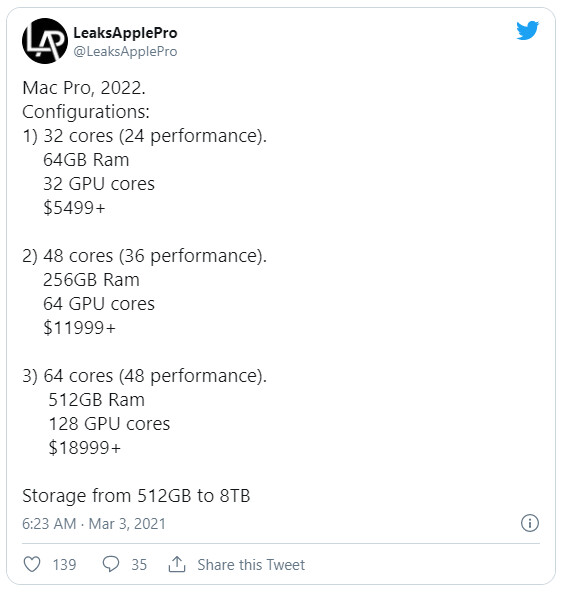The image size is (562, 592).
Task: Visit the @LeaksApplePro handle link
Action: click(125, 51)
